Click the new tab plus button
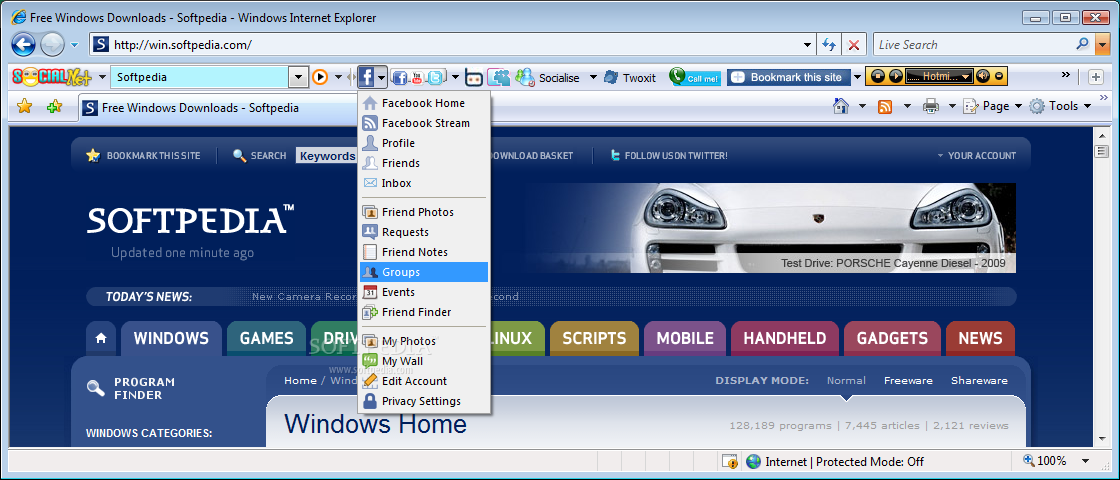1120x480 pixels. pos(1096,76)
